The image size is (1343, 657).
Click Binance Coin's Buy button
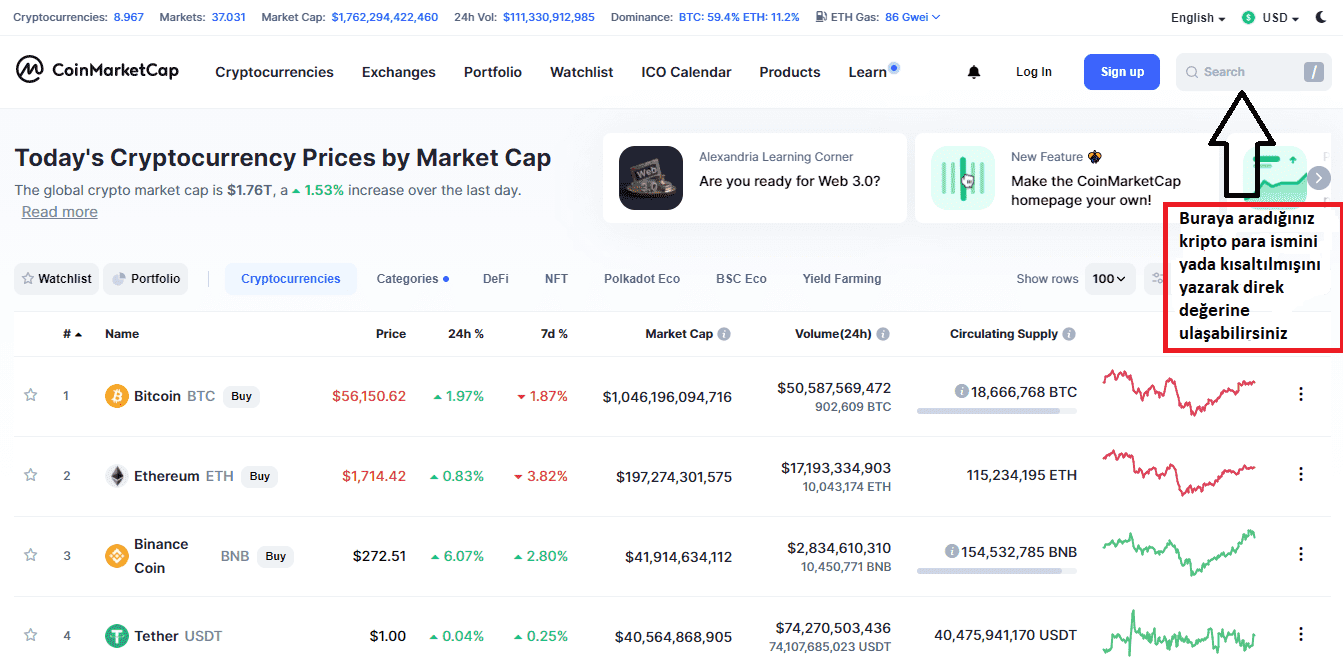[x=276, y=556]
